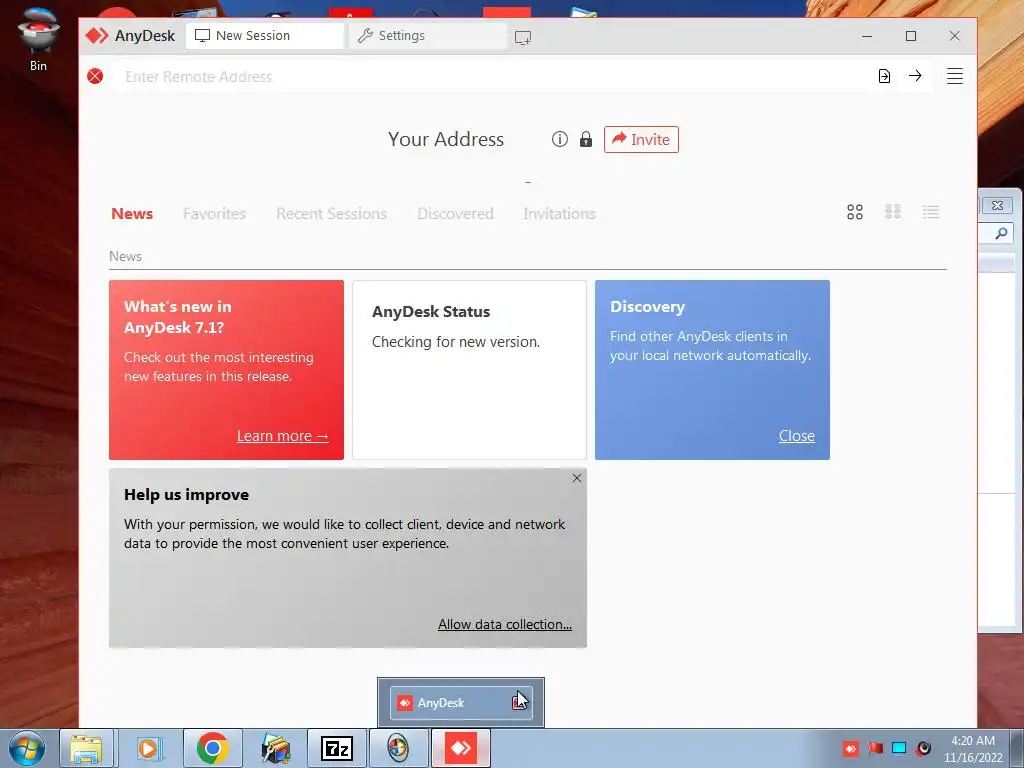Open the Discovered tab
This screenshot has height=768, width=1024.
point(455,214)
